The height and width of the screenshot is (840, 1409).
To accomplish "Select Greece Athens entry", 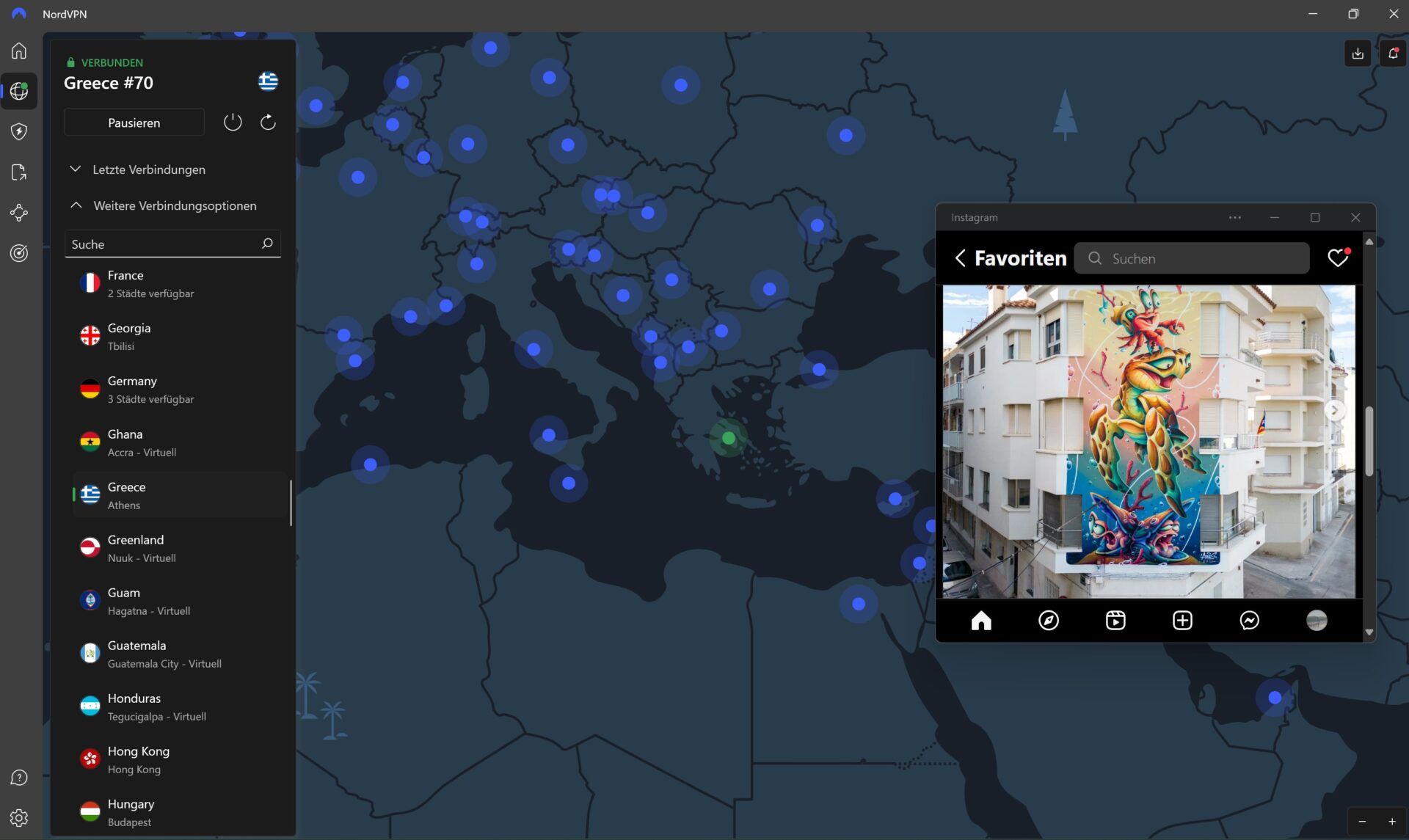I will [x=179, y=495].
